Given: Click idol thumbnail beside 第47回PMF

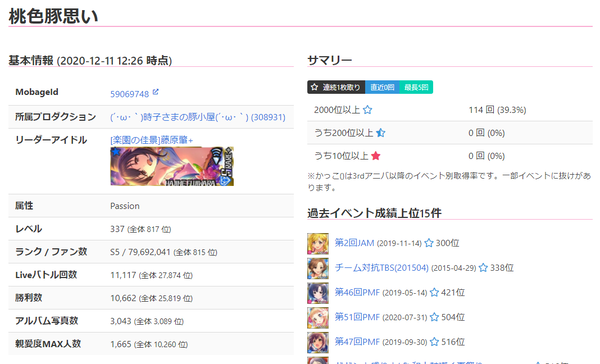Looking at the screenshot, I should pos(318,342).
